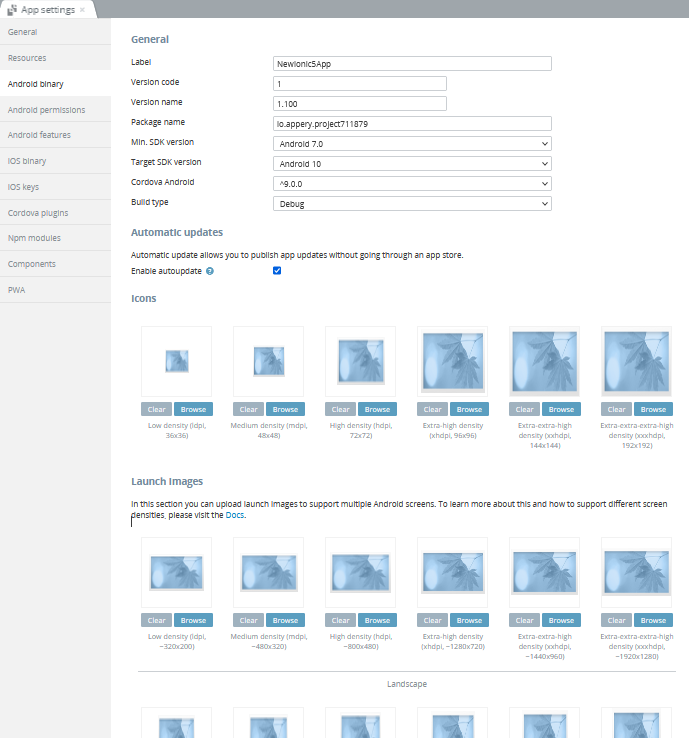Open the Target SDK version dropdown
This screenshot has width=689, height=738.
[412, 164]
